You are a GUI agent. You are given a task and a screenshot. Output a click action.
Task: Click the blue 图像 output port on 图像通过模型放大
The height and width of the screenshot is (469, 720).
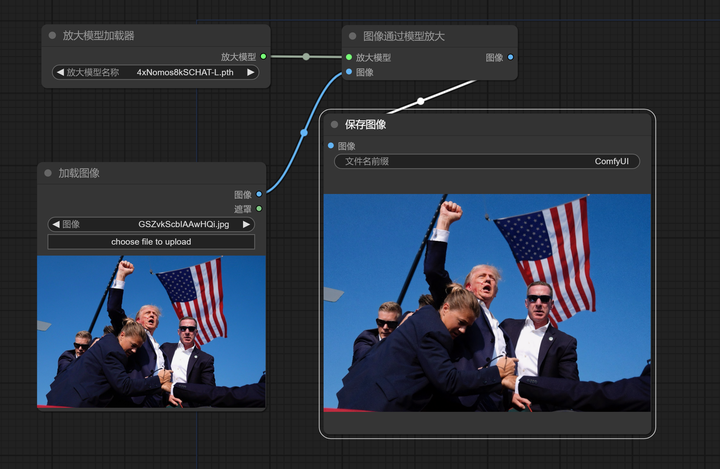[511, 57]
